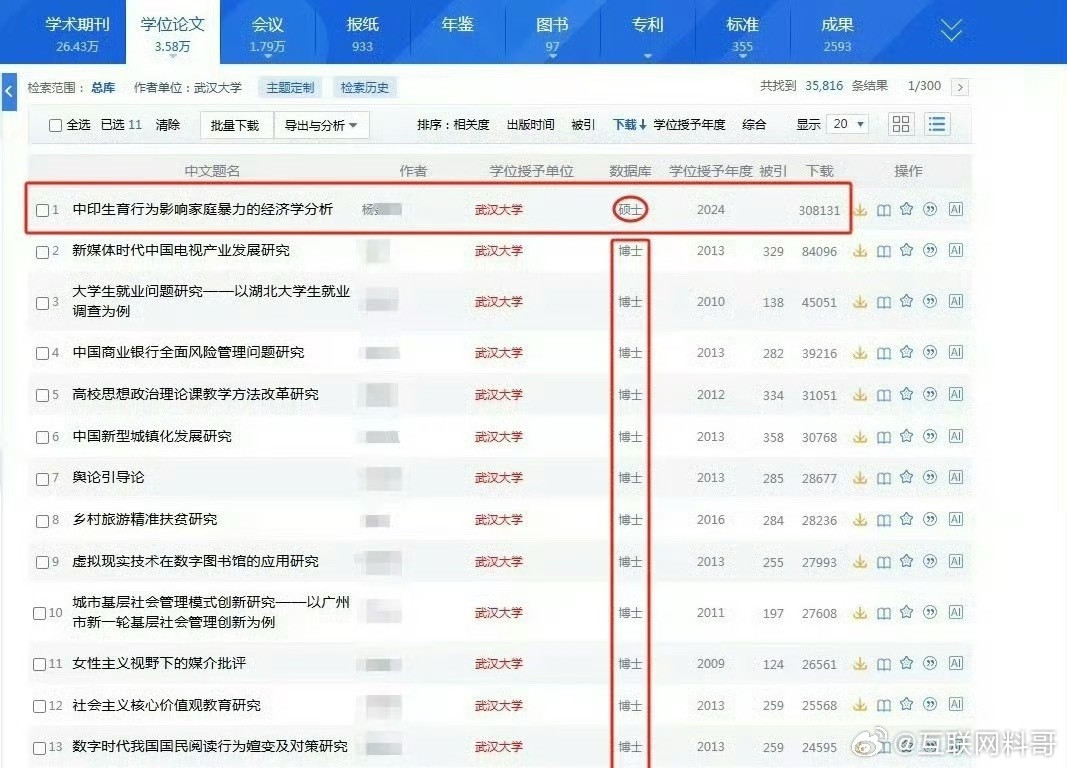Download icon for 舆论引导论 row

[860, 478]
